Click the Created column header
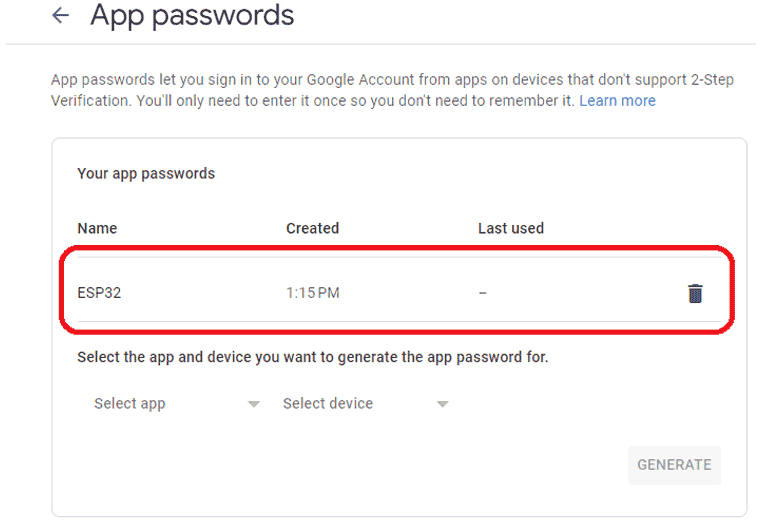Viewport: 770px width, 529px height. (312, 228)
